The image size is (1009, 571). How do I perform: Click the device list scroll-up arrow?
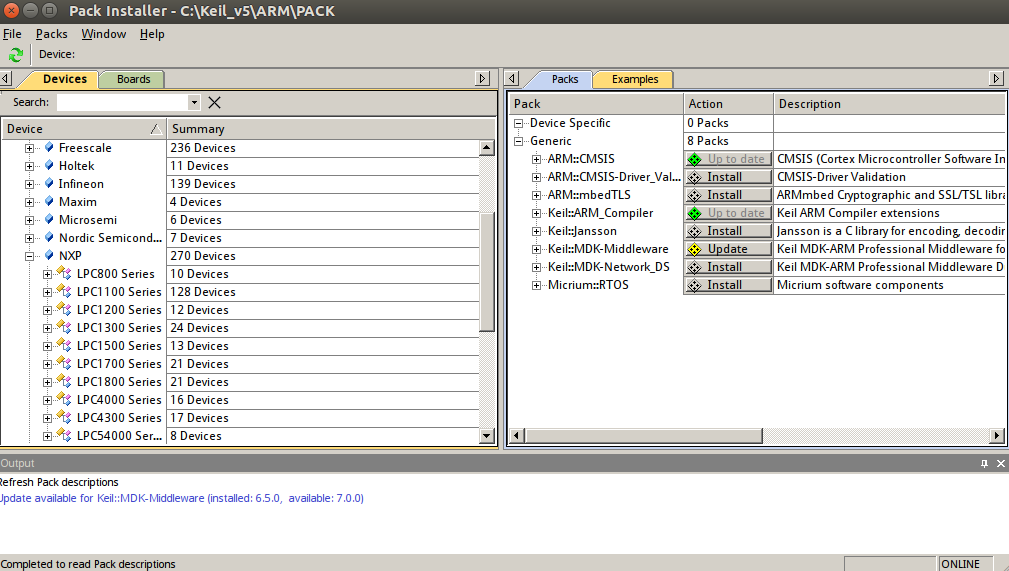pos(486,148)
